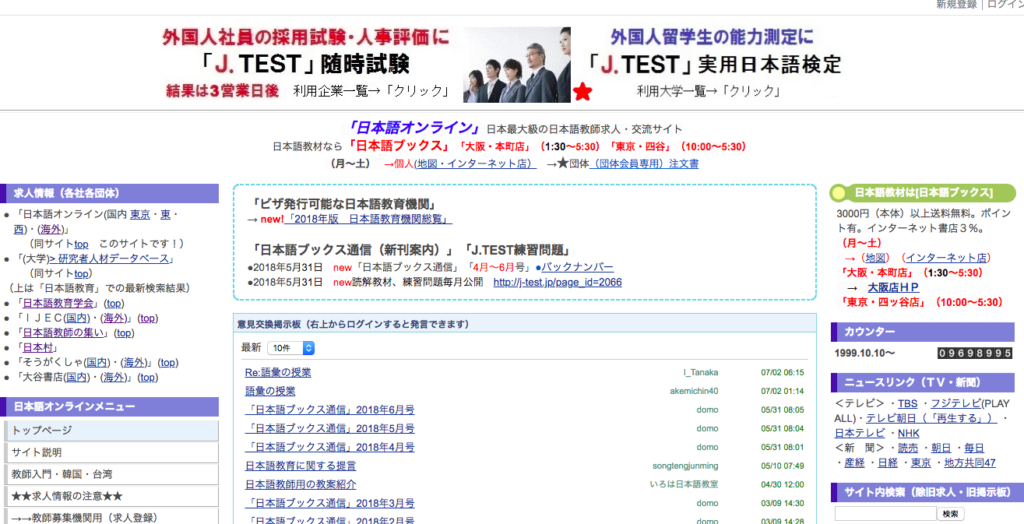This screenshot has height=524, width=1024.
Task: Click 日本語教育学会 link in job list
Action: point(60,303)
